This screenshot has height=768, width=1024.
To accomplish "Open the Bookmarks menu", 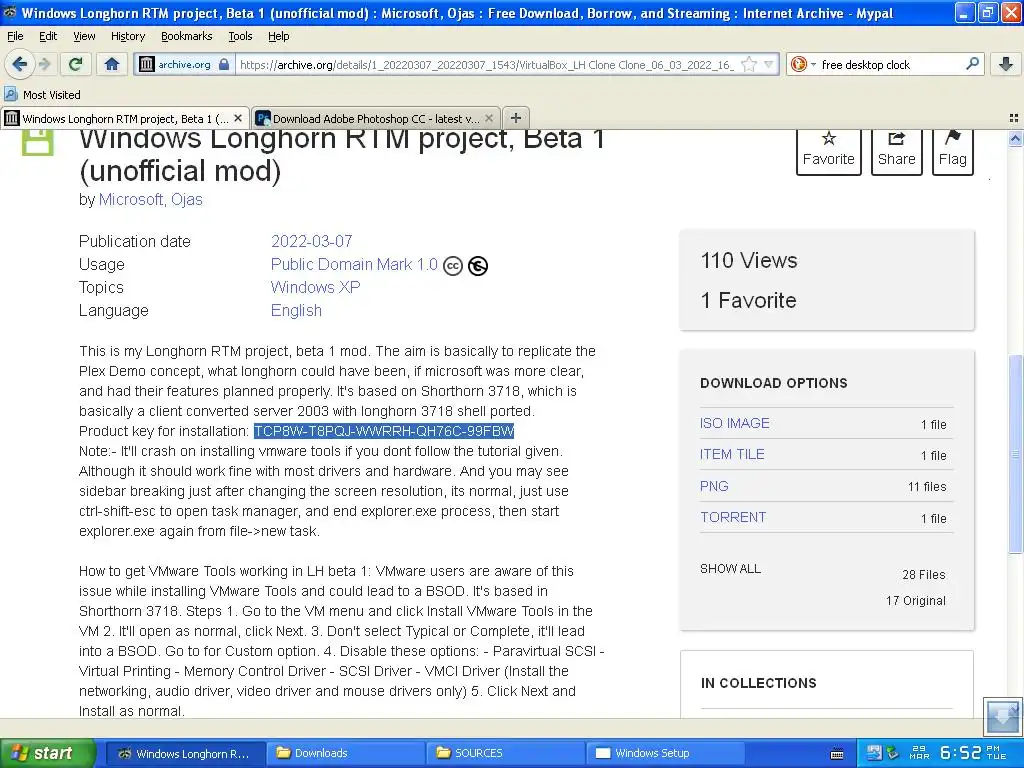I will pyautogui.click(x=186, y=36).
